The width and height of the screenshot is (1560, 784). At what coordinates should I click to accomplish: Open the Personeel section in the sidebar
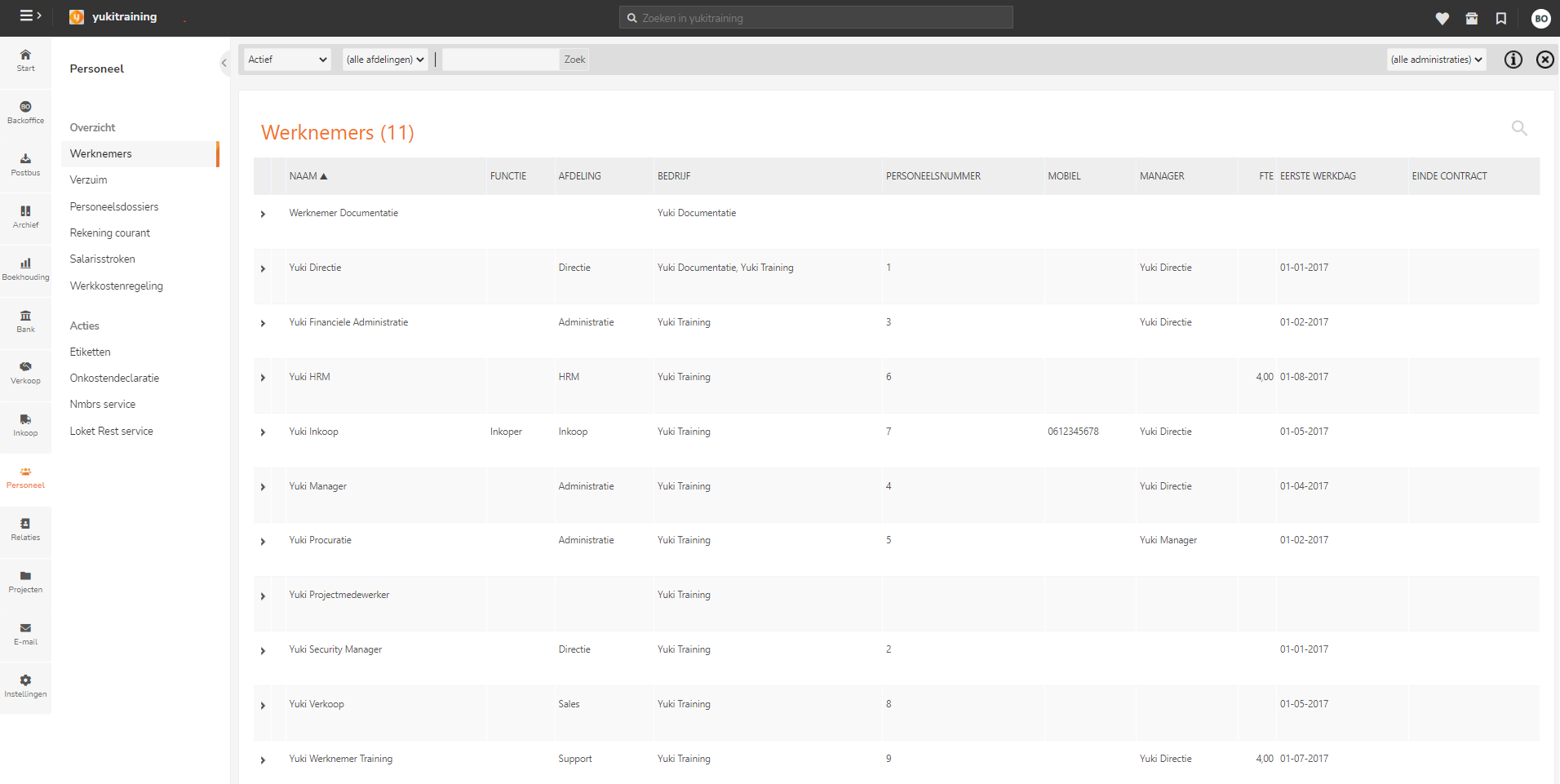click(x=25, y=477)
